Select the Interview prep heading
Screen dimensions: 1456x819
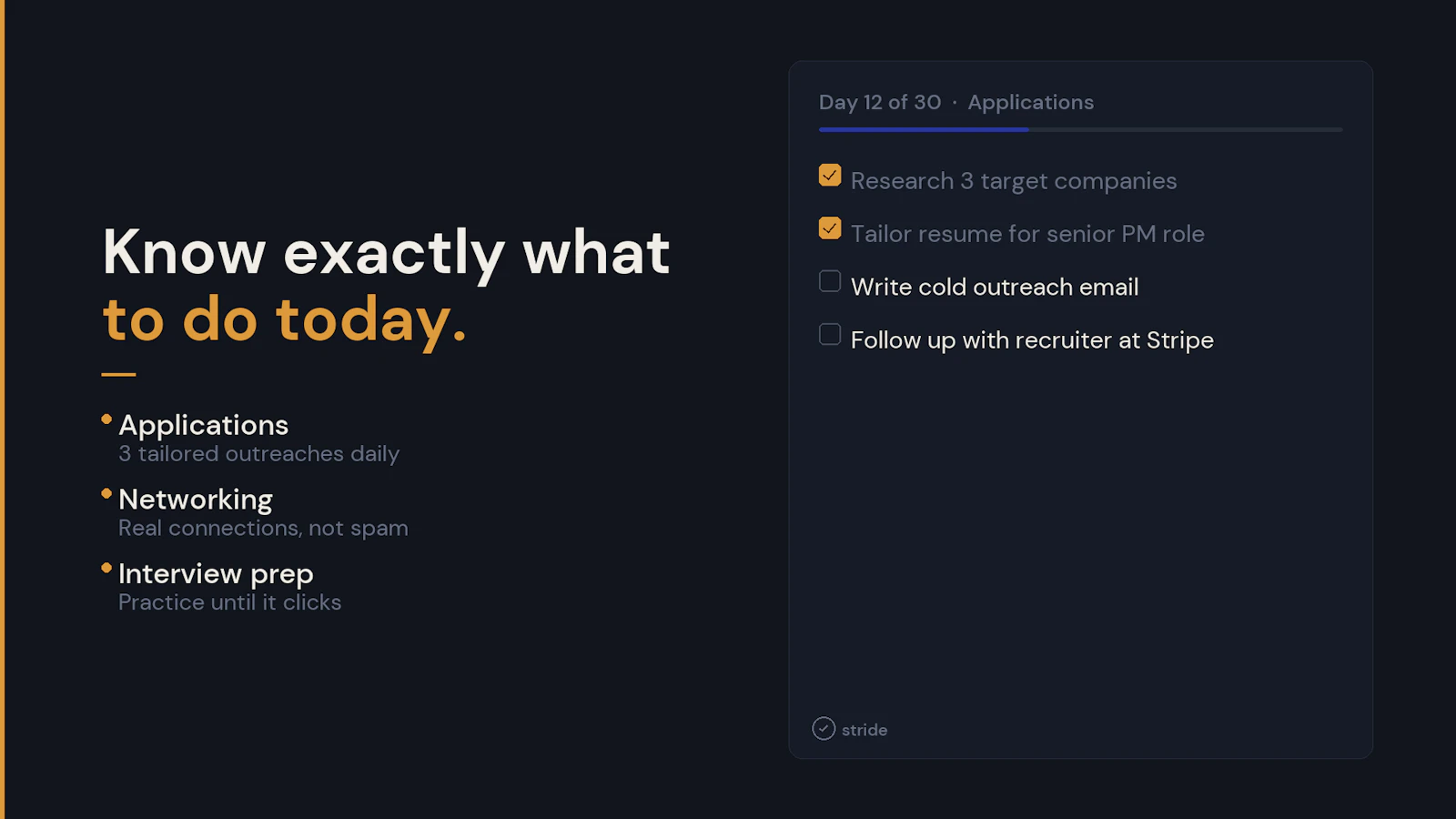(216, 574)
